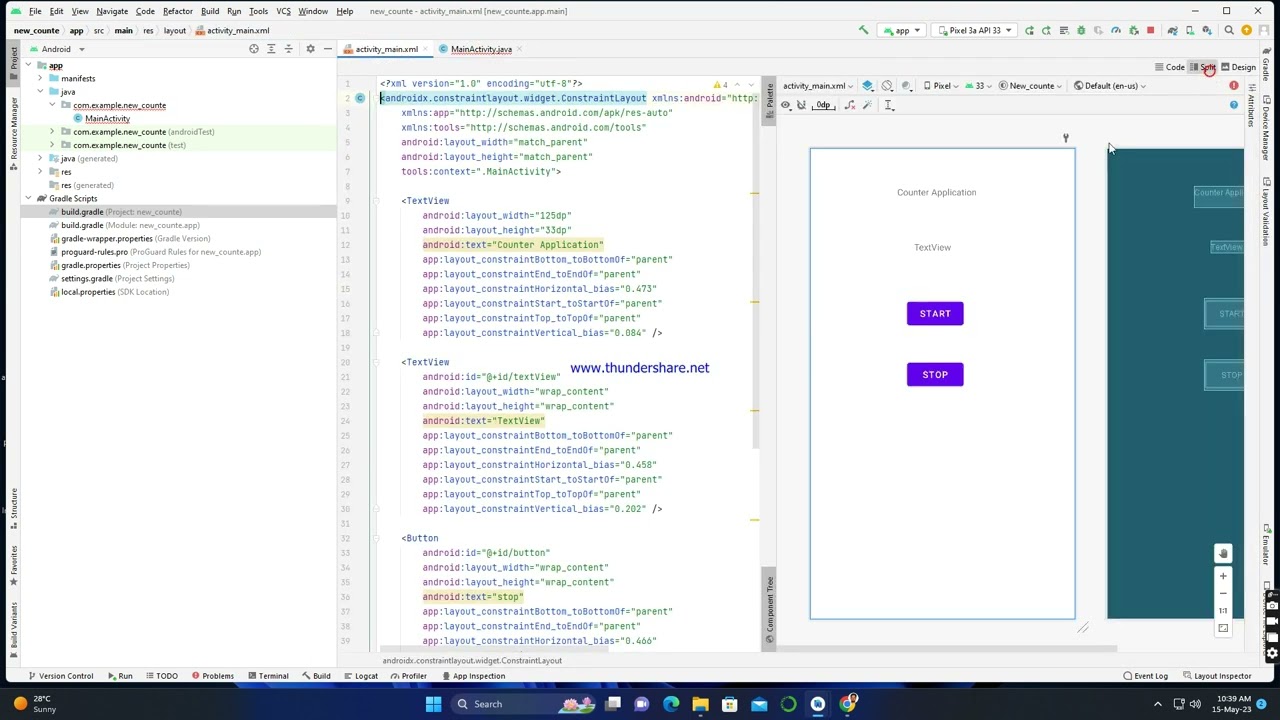Viewport: 1280px width, 720px height.
Task: Open the Android project view dropdown
Action: point(58,49)
